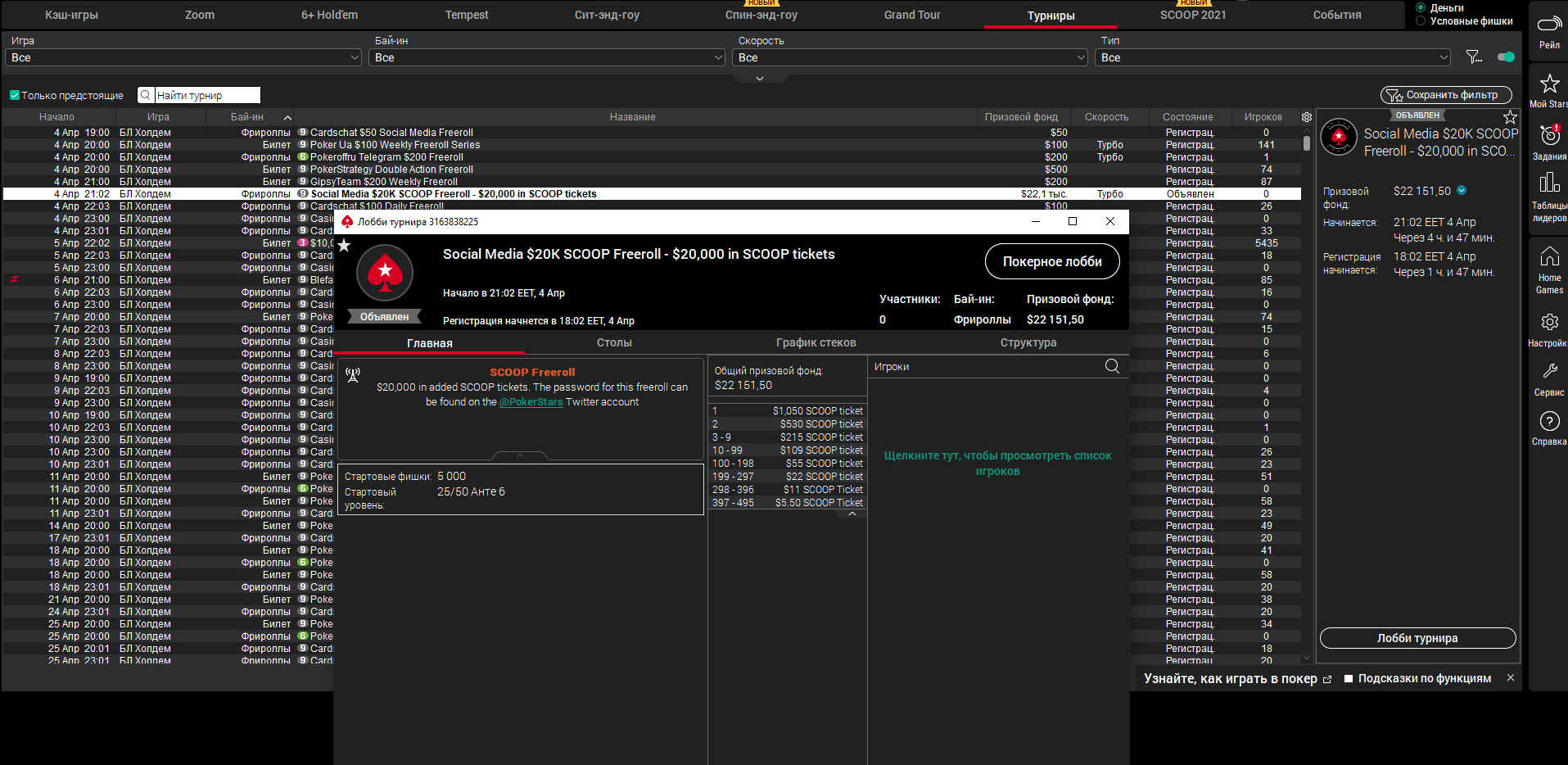Select Условные фишки radio button
The width and height of the screenshot is (1568, 765).
pos(1421,20)
